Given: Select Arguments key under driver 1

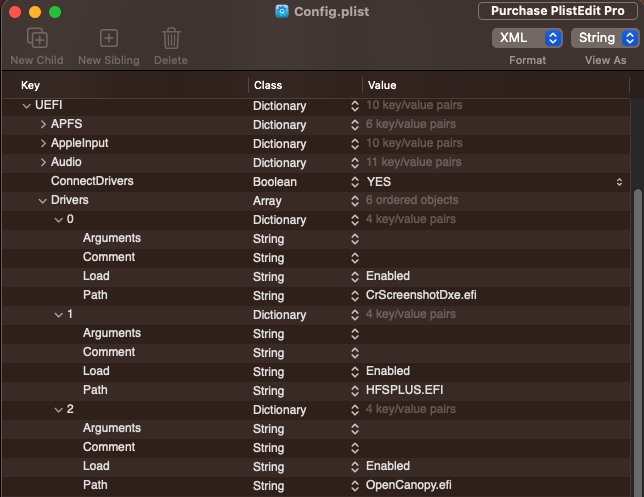Looking at the screenshot, I should tap(112, 333).
